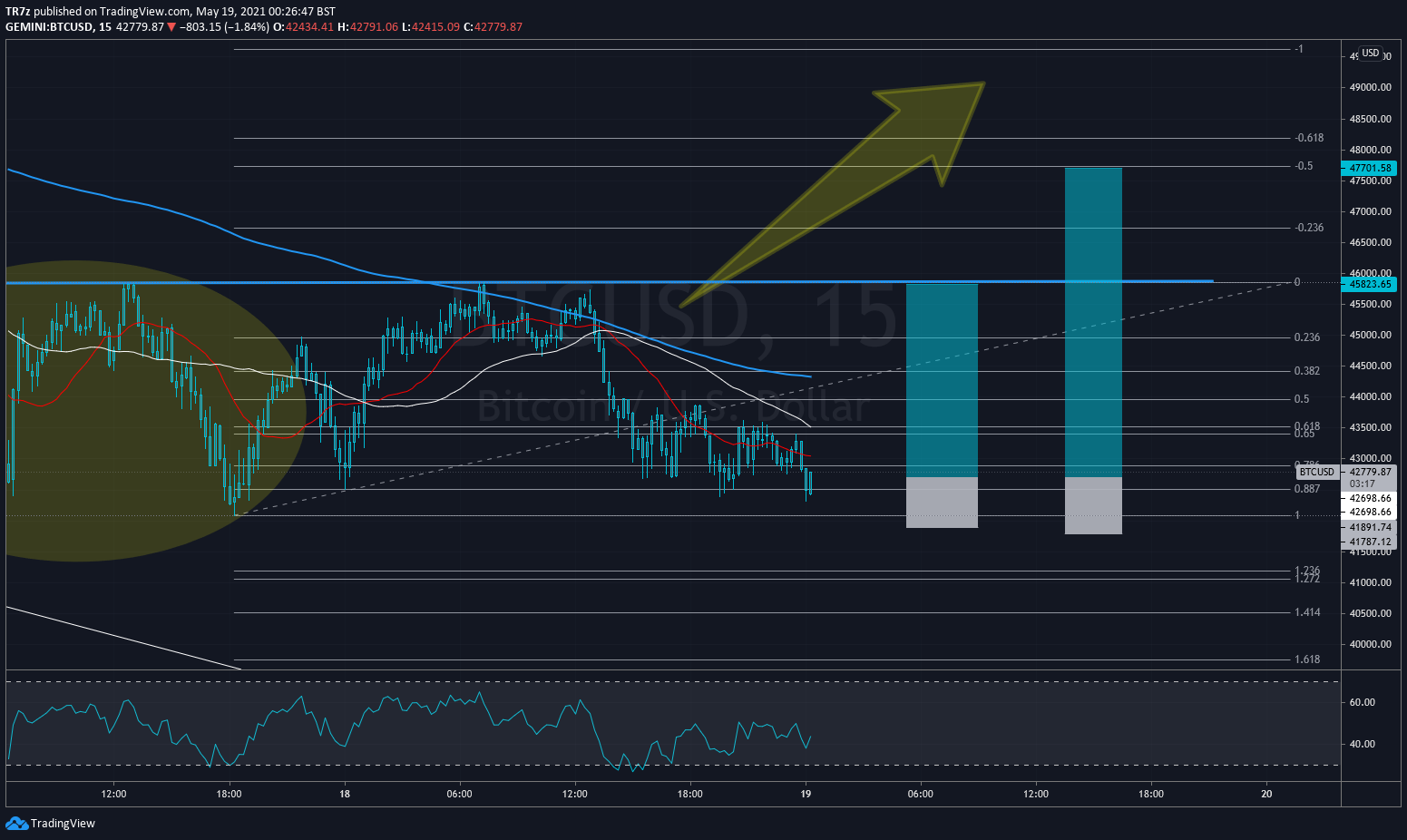
Task: Click the Fibonacci 0.382 level label
Action: [1307, 371]
